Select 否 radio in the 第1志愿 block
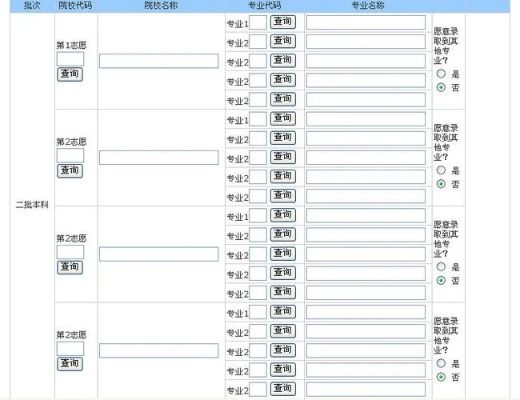520x400 pixels. [x=441, y=87]
